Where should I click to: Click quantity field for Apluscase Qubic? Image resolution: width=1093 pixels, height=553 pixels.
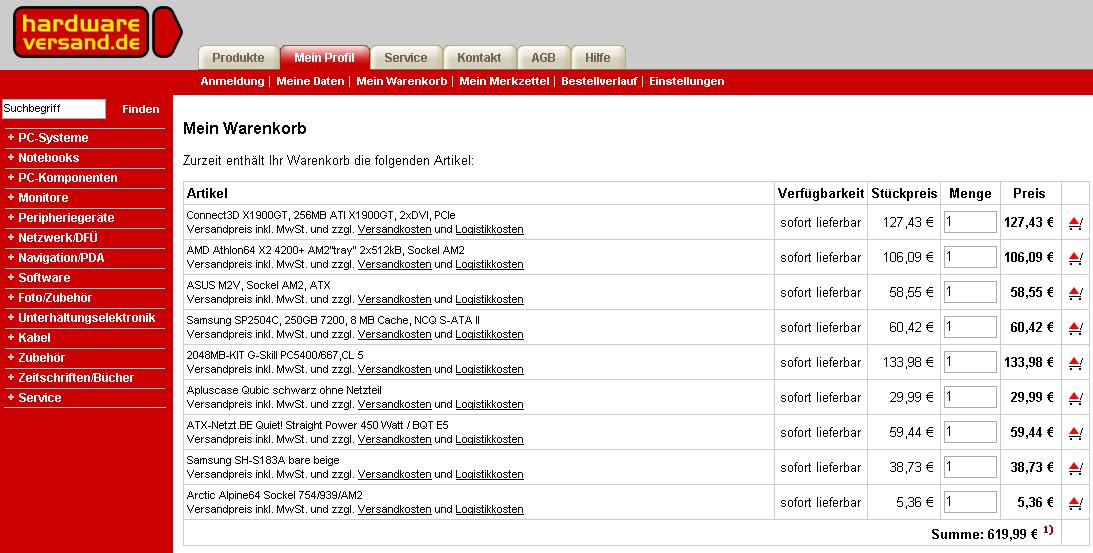(970, 397)
